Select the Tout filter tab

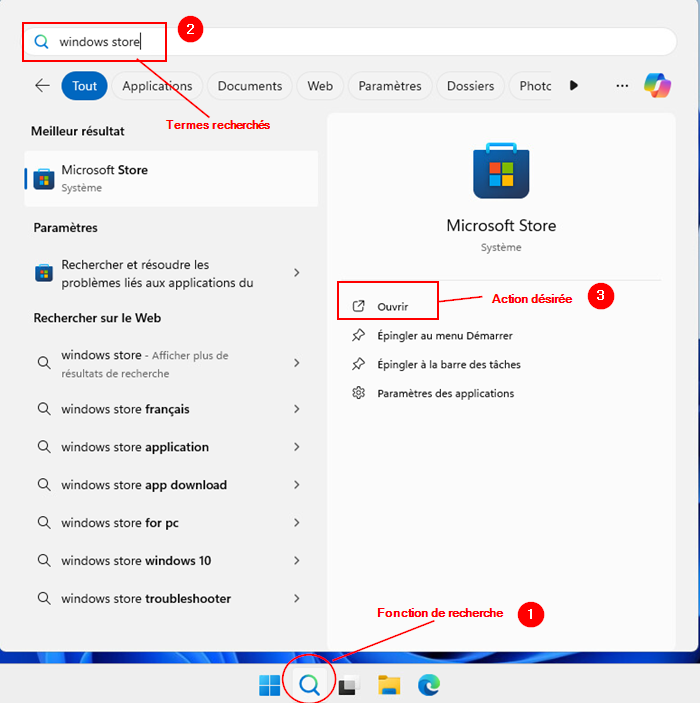tap(84, 86)
